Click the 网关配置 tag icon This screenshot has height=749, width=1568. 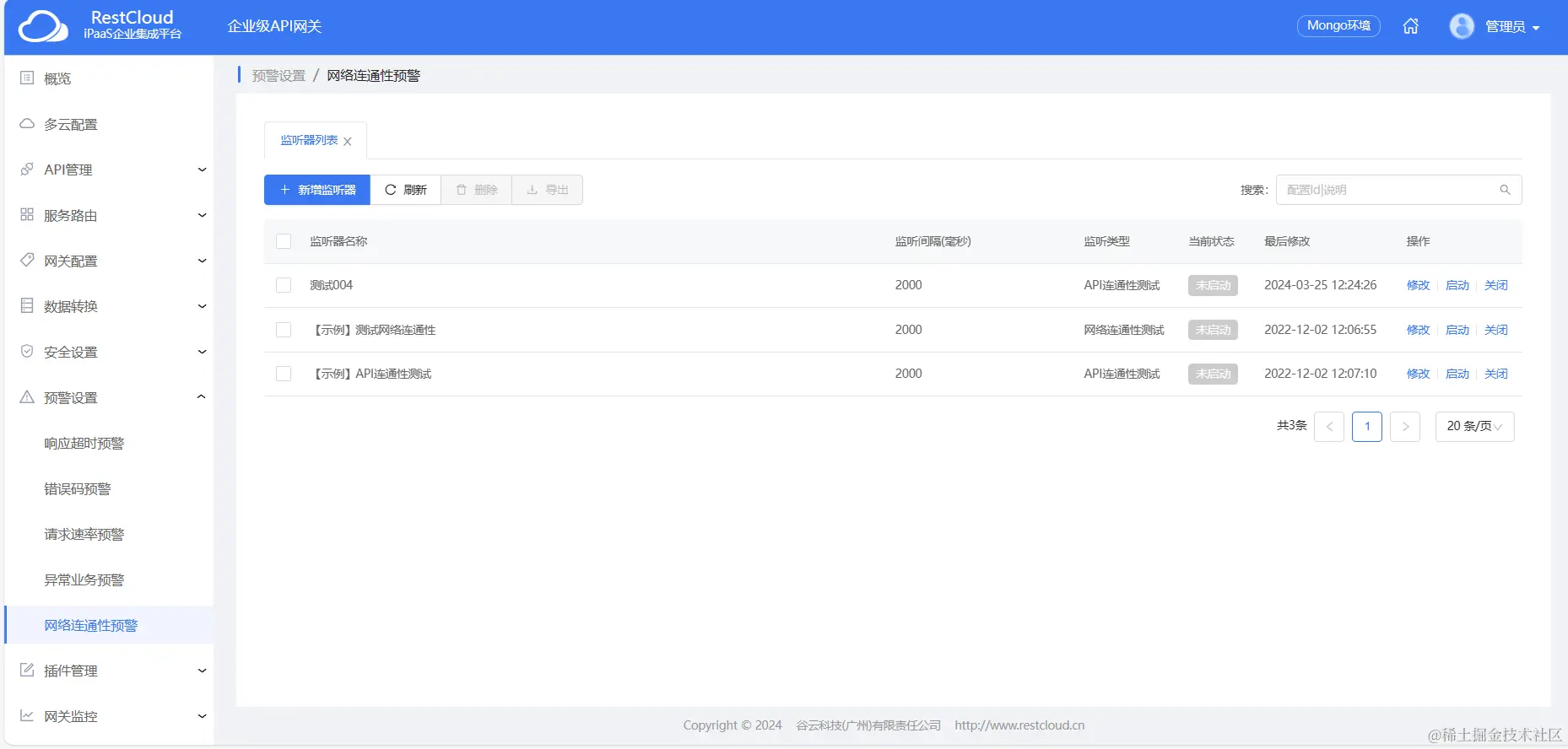pos(27,261)
